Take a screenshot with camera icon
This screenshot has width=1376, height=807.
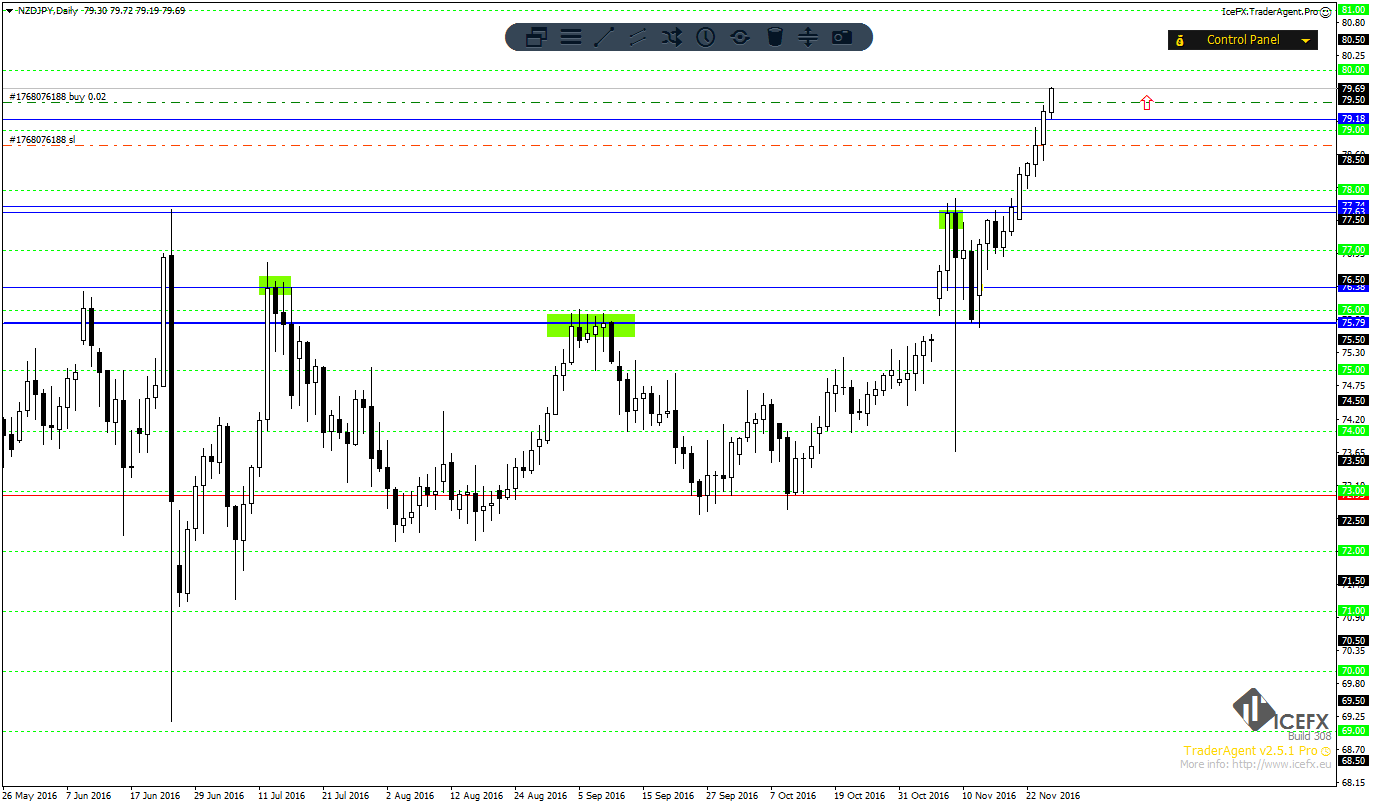pos(842,37)
